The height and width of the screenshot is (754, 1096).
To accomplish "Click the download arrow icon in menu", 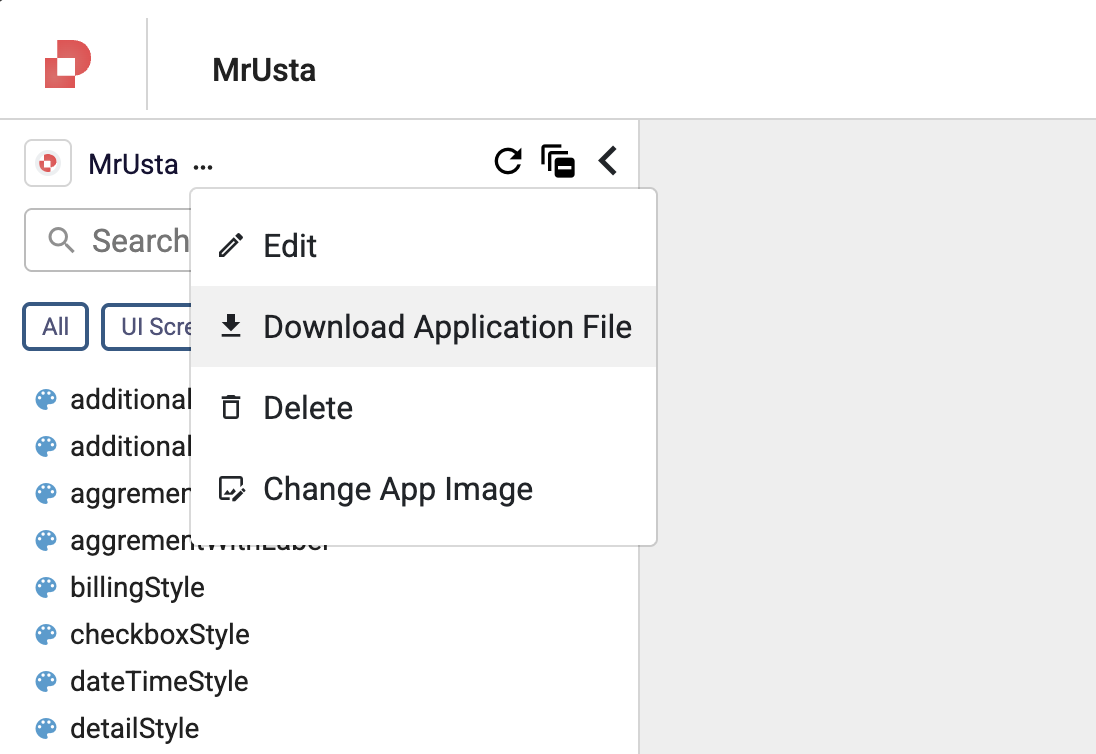I will click(x=231, y=326).
